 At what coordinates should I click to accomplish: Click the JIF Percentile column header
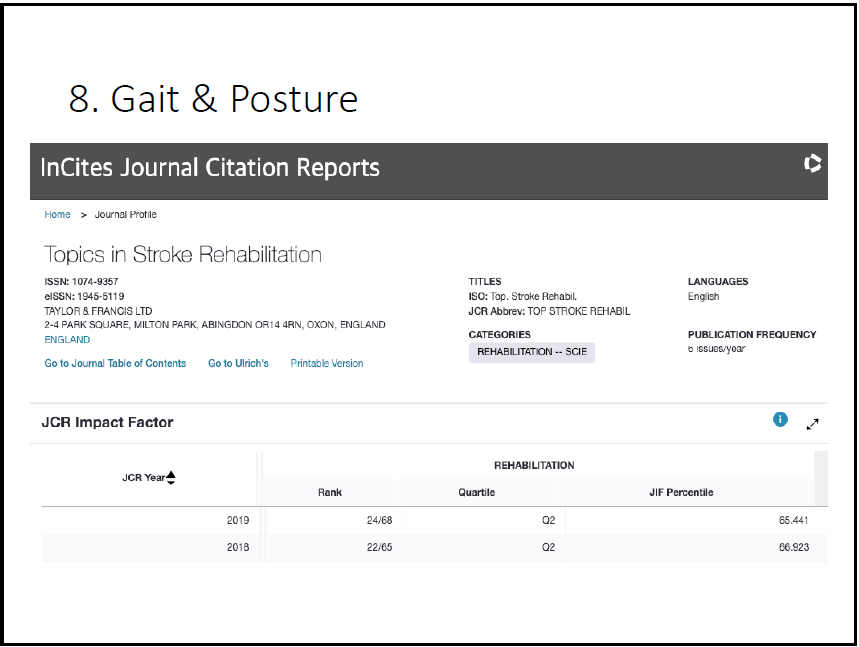point(682,493)
